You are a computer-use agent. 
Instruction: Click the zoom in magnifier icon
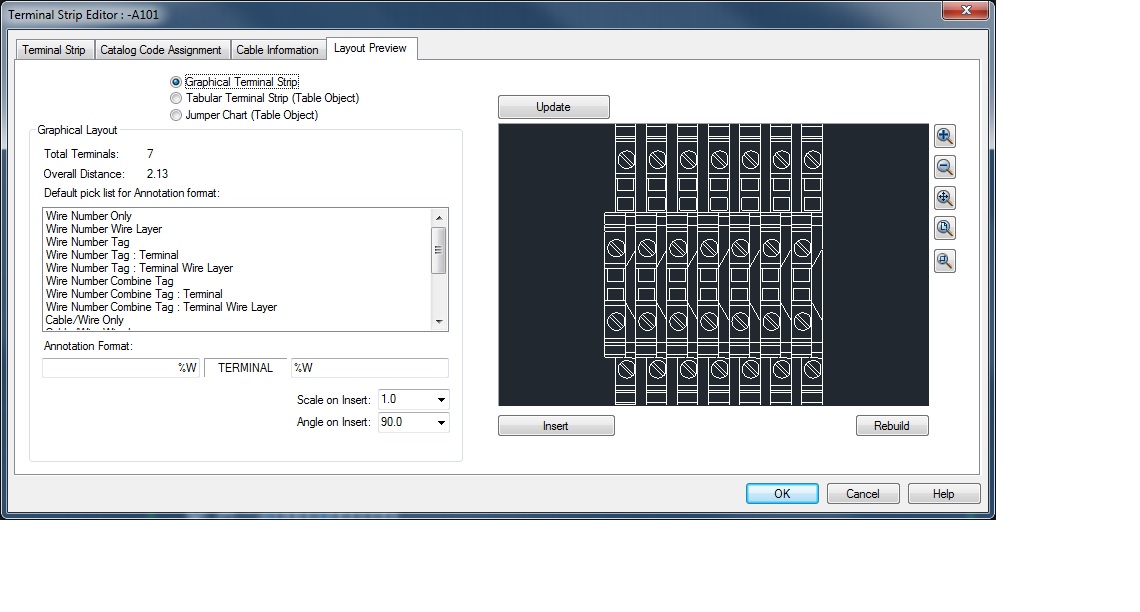[x=944, y=136]
